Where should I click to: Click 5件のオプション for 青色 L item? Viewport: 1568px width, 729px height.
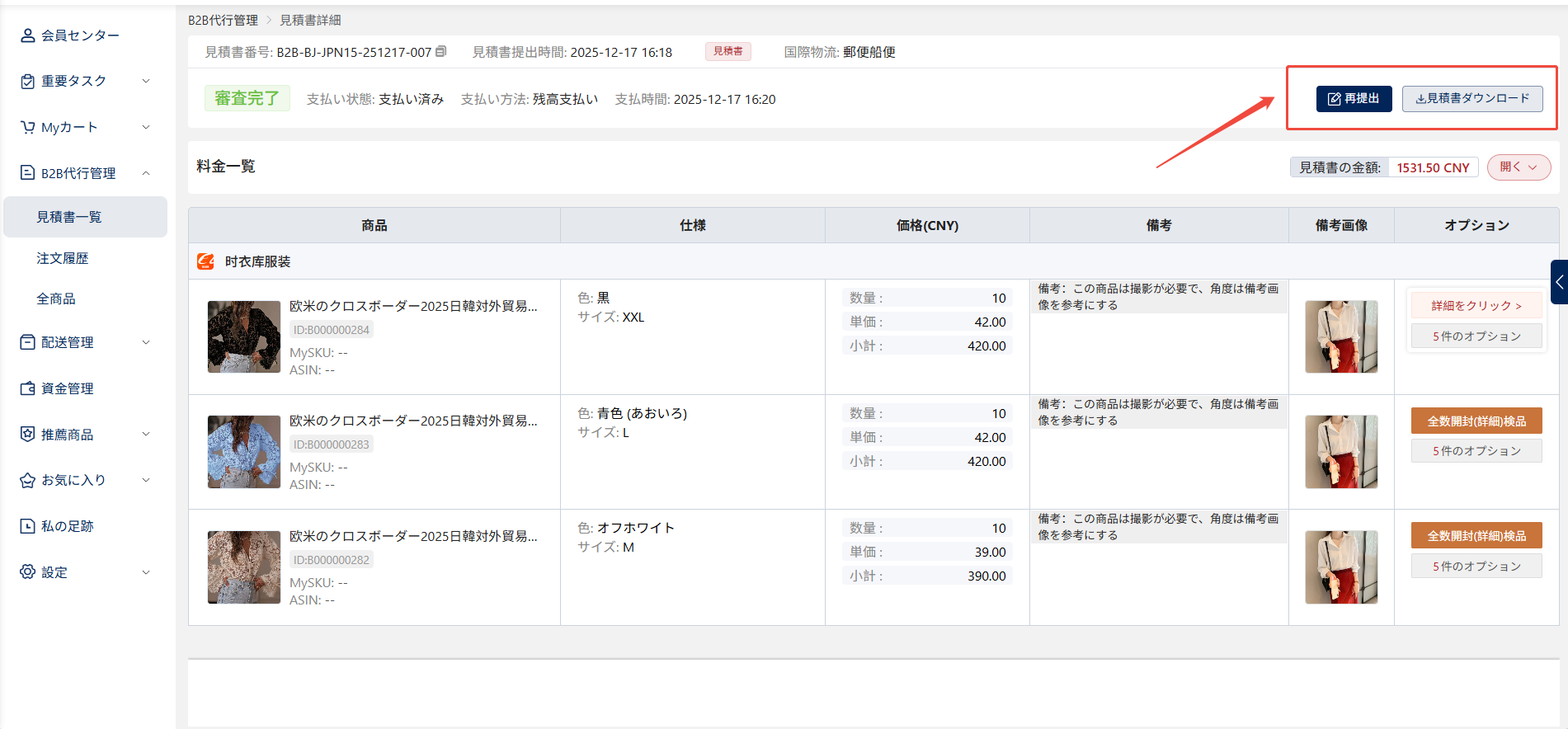coord(1476,451)
